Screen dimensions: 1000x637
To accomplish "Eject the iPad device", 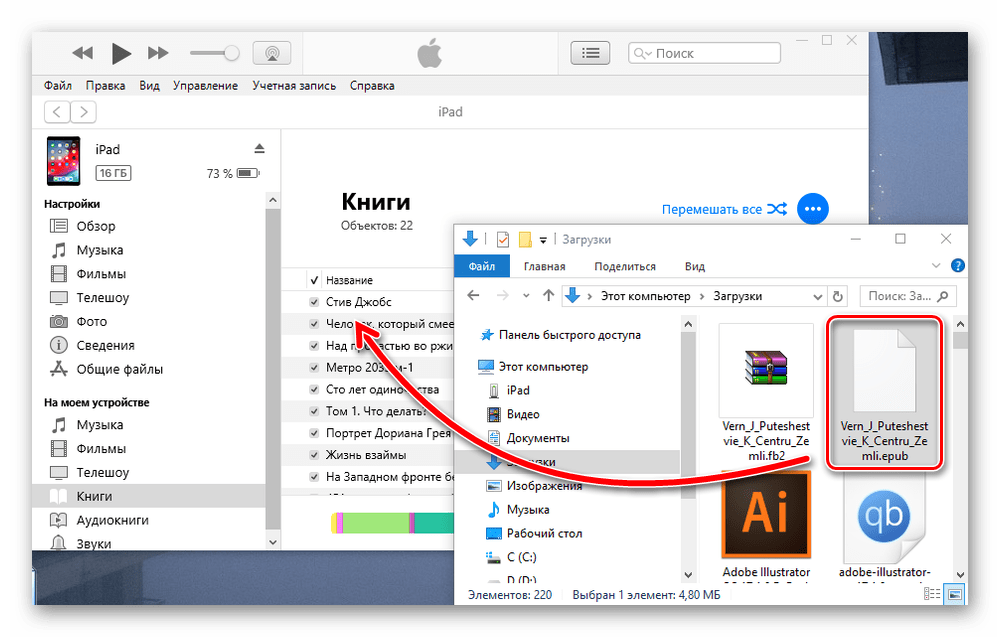I will (259, 149).
